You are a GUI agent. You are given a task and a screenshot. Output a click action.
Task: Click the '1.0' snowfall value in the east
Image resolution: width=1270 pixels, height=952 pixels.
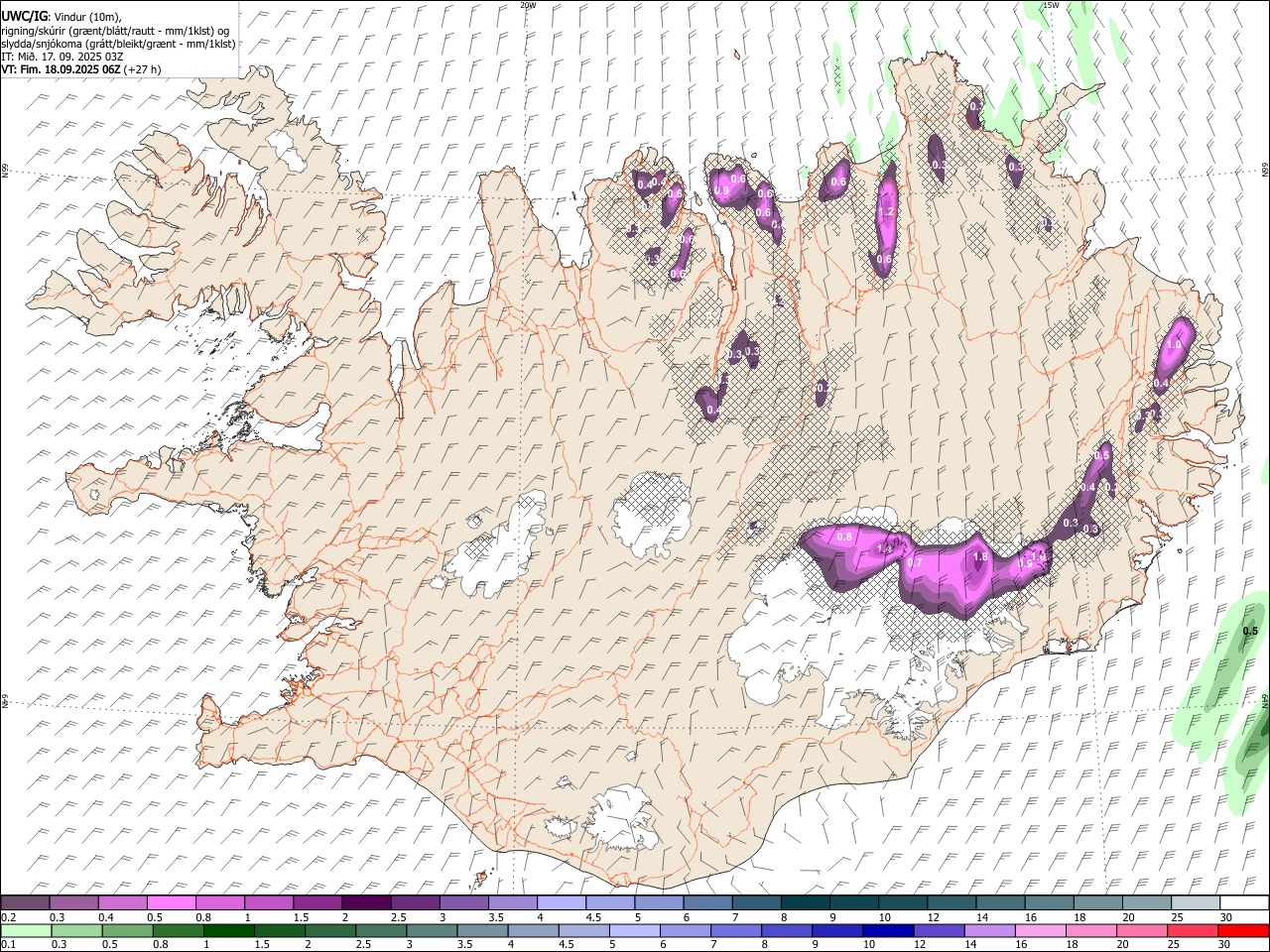point(1175,344)
